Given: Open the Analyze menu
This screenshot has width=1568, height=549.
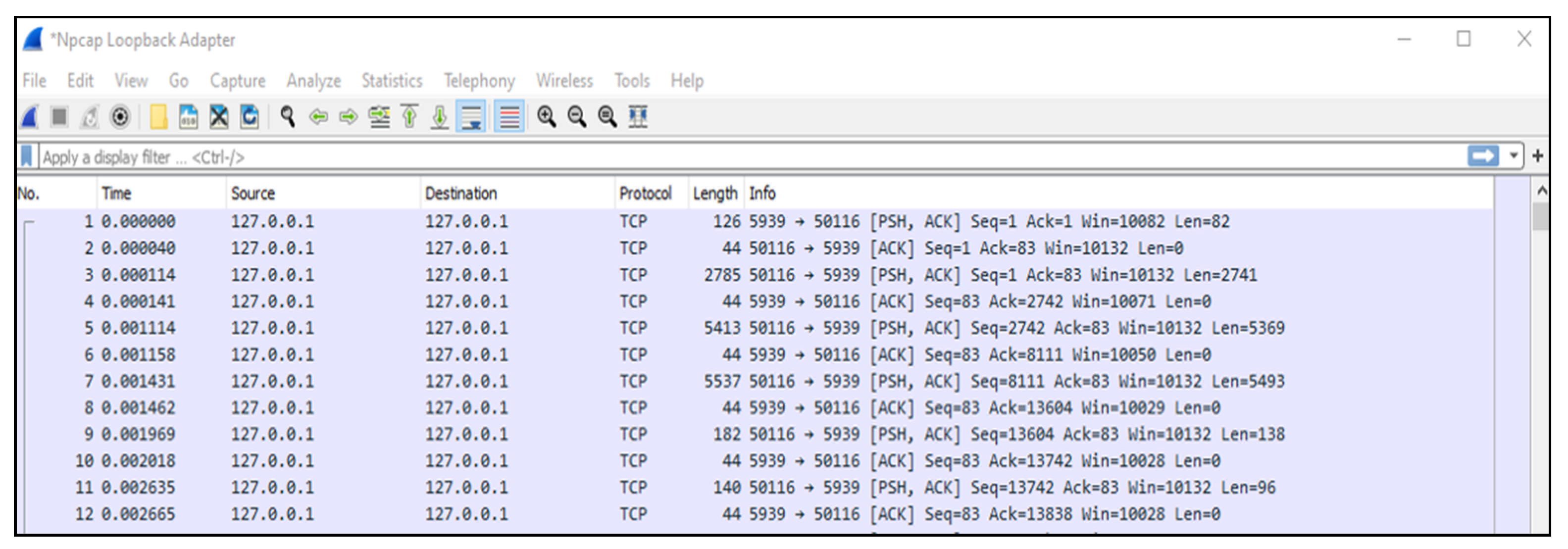Looking at the screenshot, I should [313, 80].
